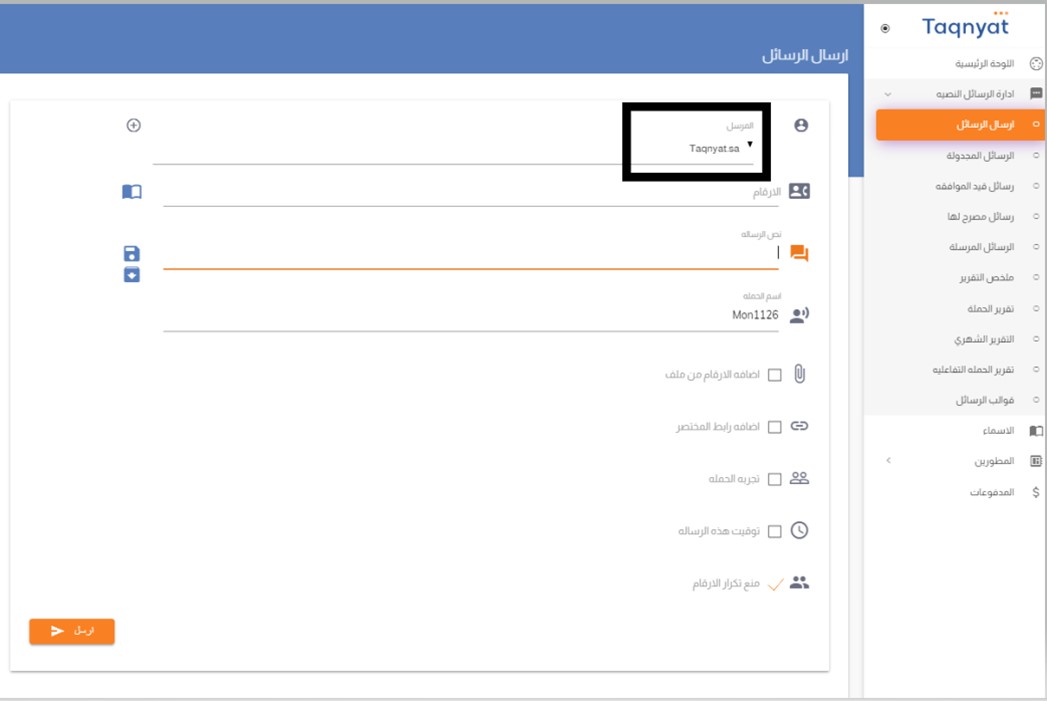Click the dashboard icon next to اللوحة الرئيسية
Viewport: 1047px width, 701px height.
[1036, 63]
